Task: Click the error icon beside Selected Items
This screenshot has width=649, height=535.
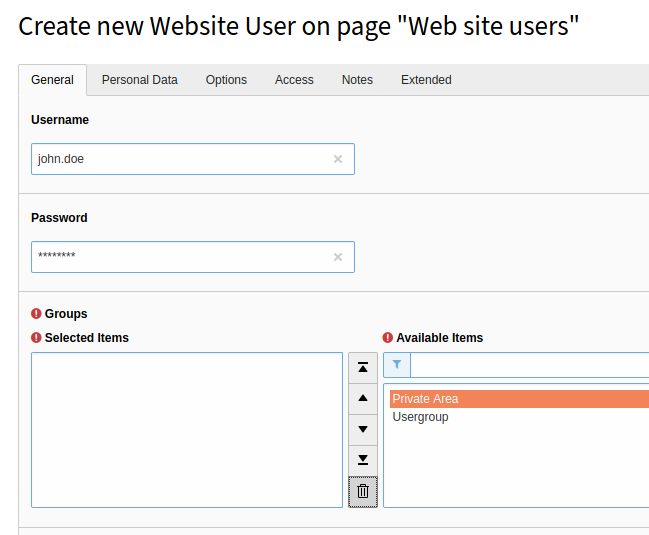Action: pyautogui.click(x=36, y=338)
